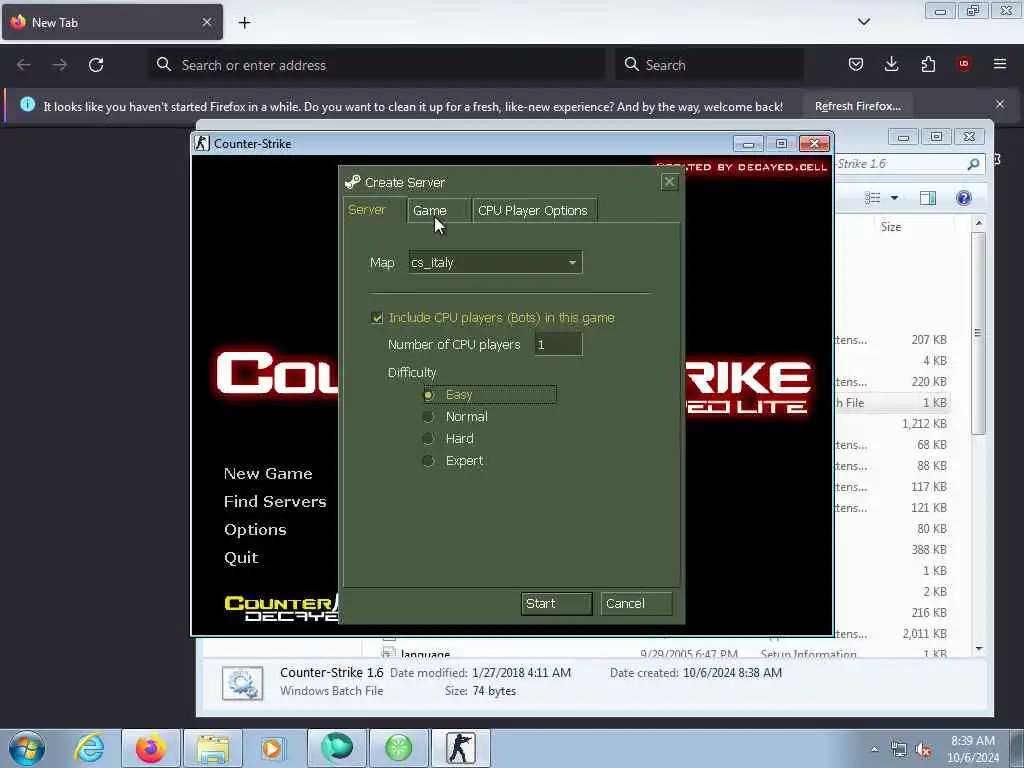Click the Counter-Strike window title icon

[x=202, y=143]
